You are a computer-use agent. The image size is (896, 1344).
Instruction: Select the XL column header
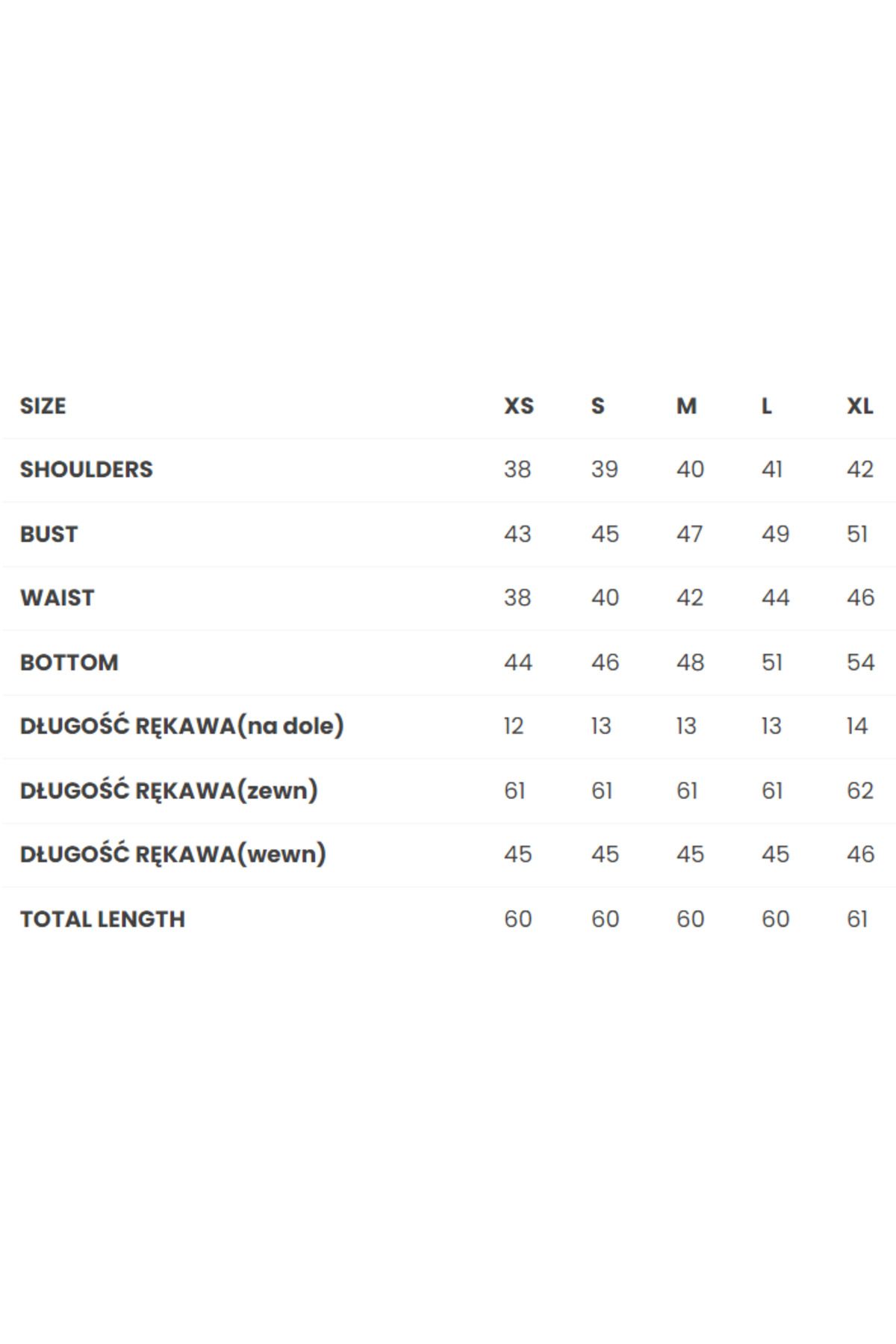point(859,406)
